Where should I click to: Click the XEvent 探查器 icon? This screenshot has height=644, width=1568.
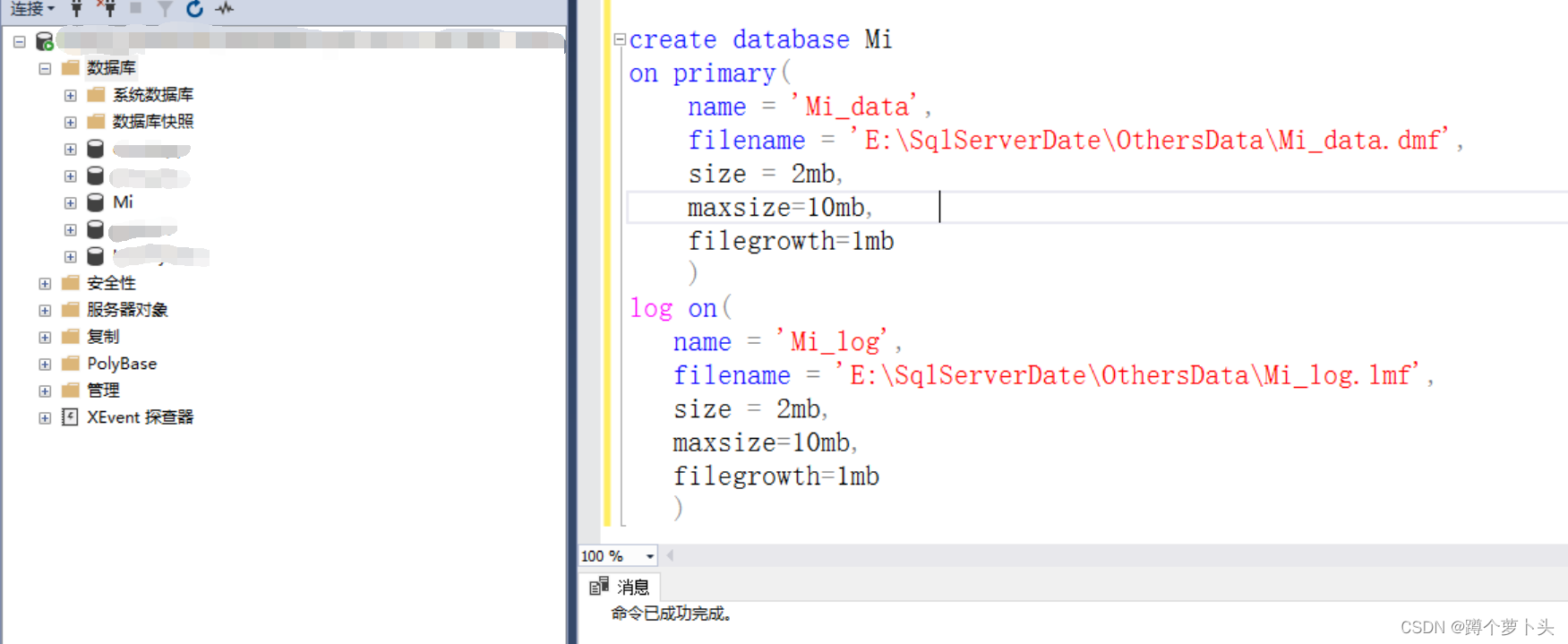coord(71,417)
